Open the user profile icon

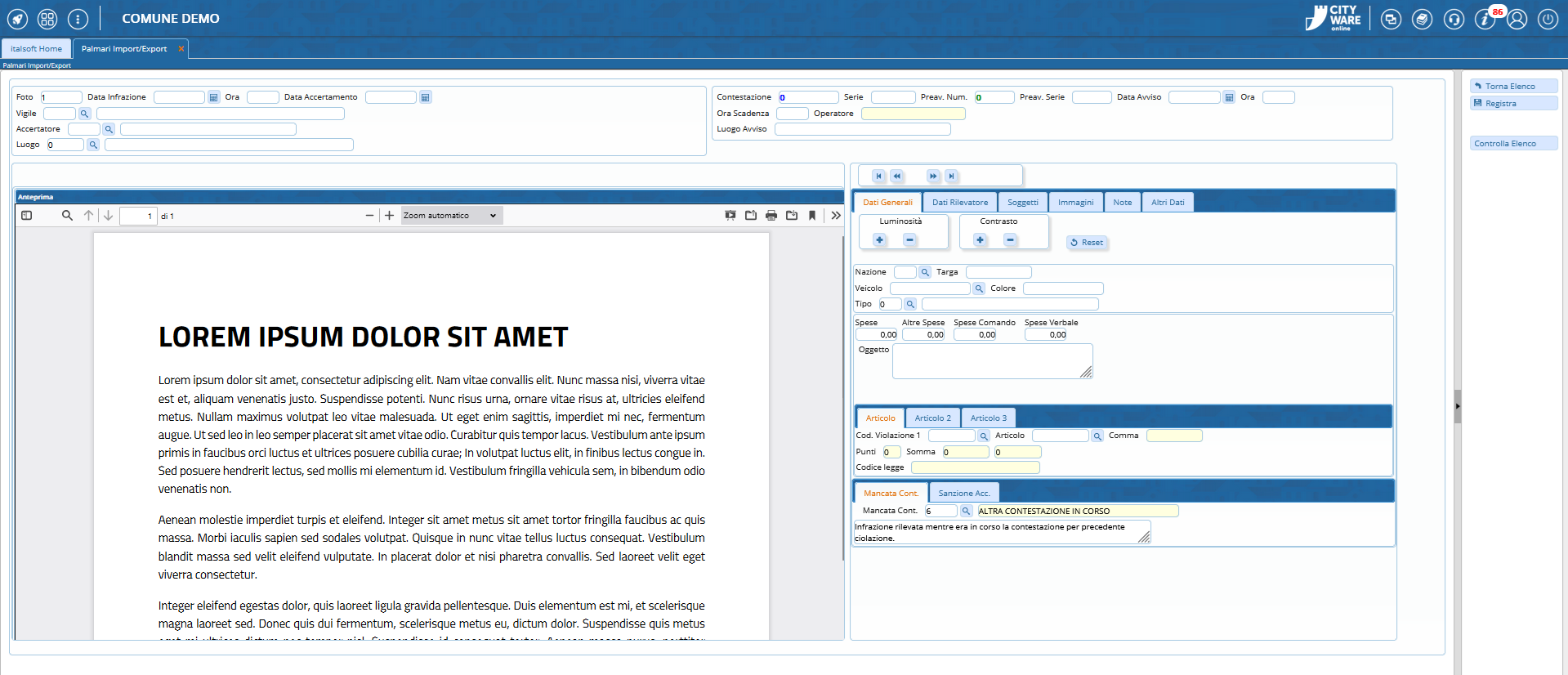coord(1517,20)
